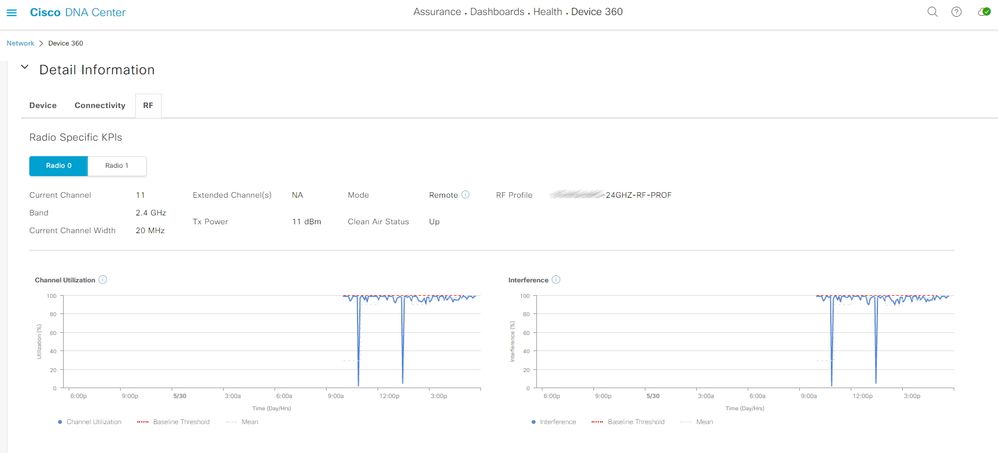
Task: Select the Radio 1 button
Action: (x=117, y=165)
